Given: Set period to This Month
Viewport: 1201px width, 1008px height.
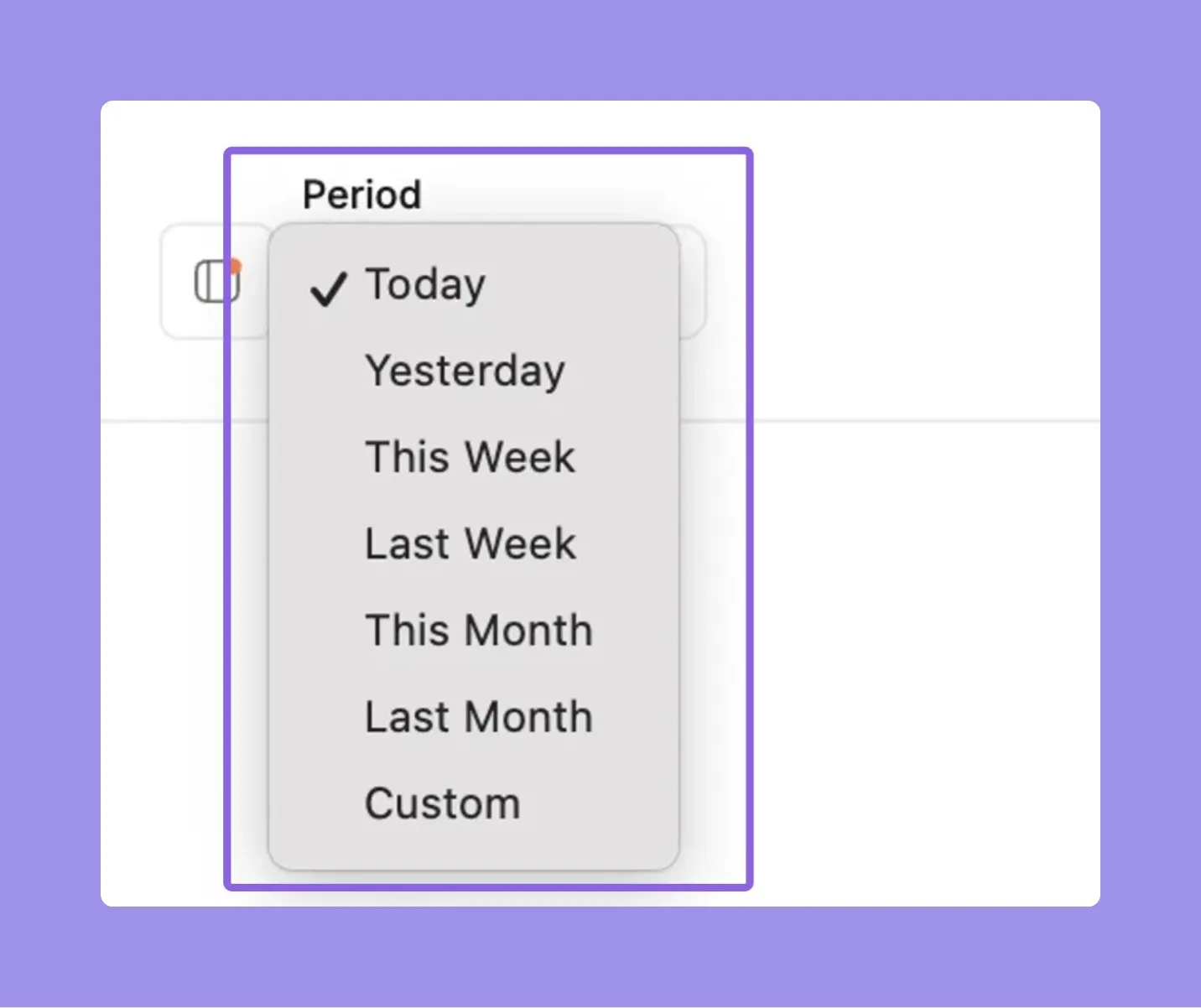Looking at the screenshot, I should 474,630.
